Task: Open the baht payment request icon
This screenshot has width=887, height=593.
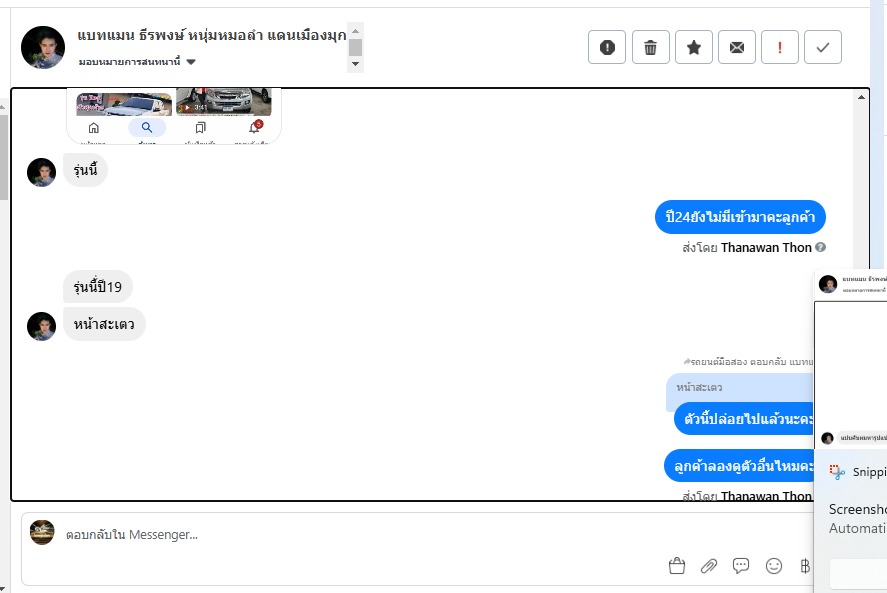Action: coord(805,565)
